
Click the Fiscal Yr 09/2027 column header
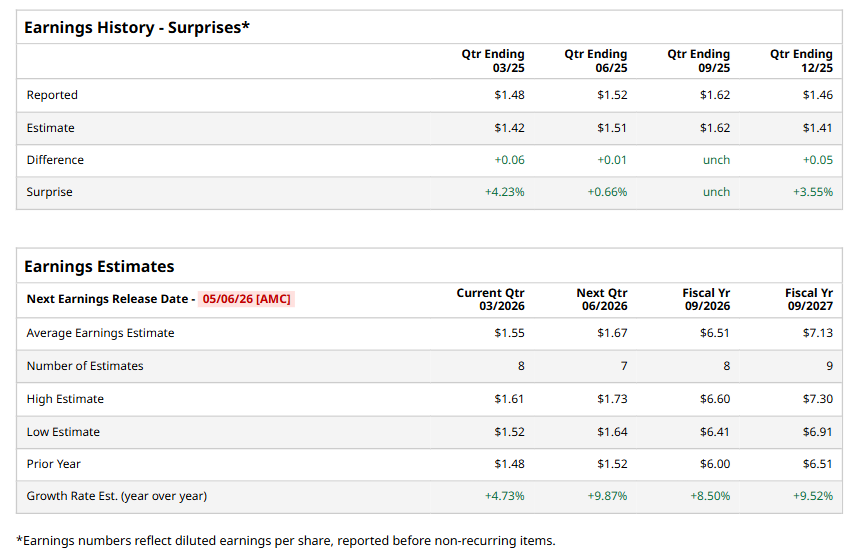(x=808, y=299)
